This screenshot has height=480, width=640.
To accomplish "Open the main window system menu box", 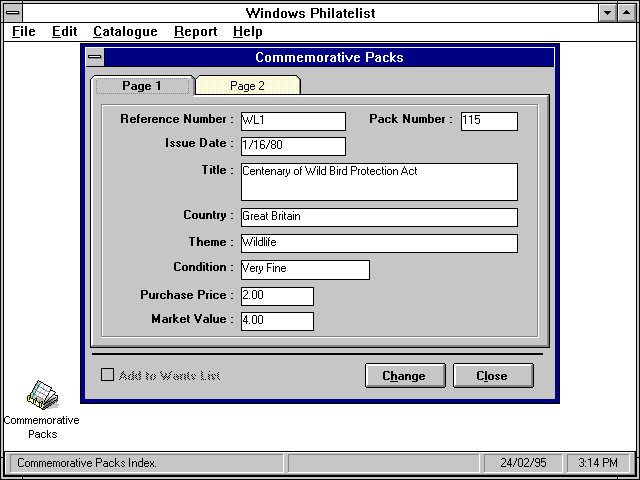I will (x=14, y=13).
